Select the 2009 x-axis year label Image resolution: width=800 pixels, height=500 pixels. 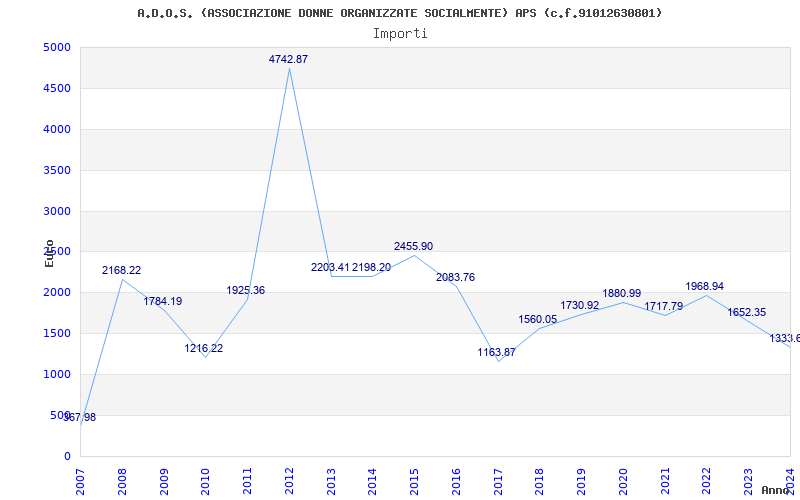click(x=164, y=482)
